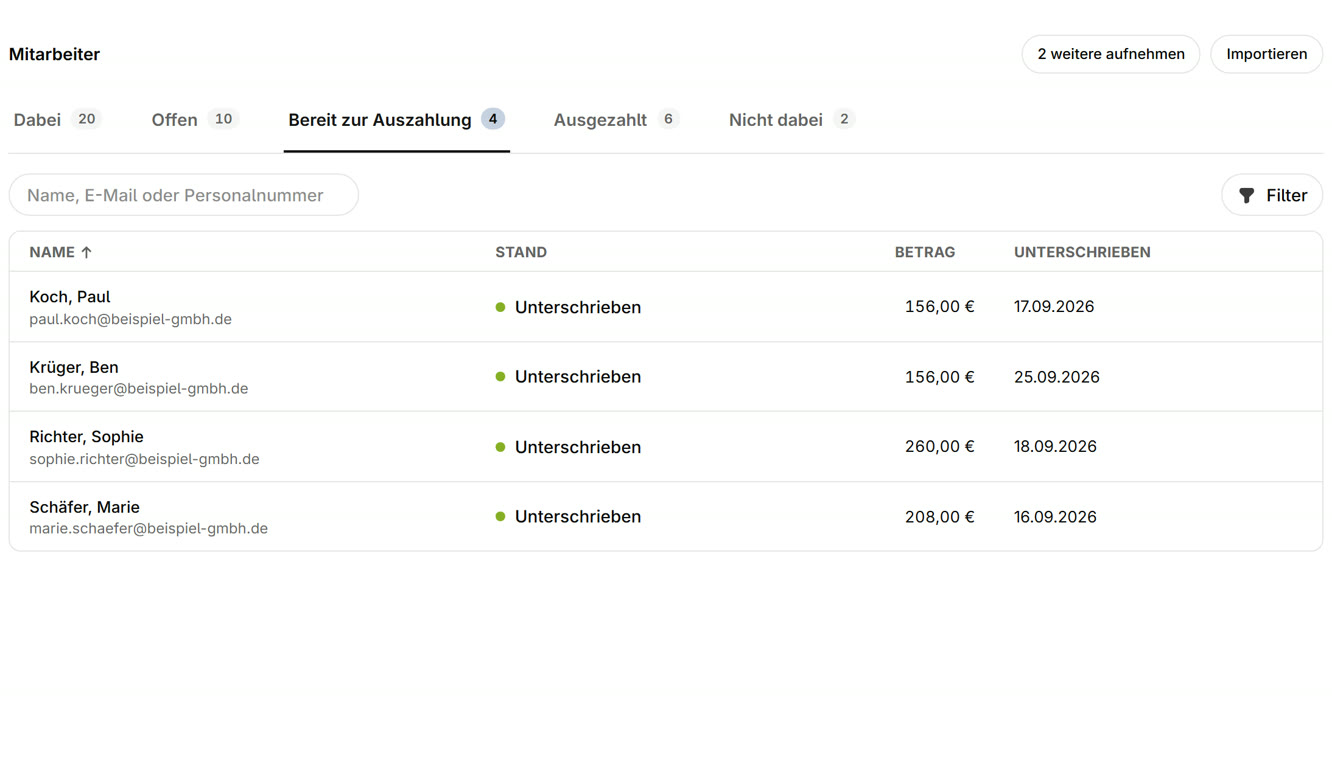1332x770 pixels.
Task: Click Unterschrieben status in Krüger, Ben row
Action: pyautogui.click(x=568, y=377)
